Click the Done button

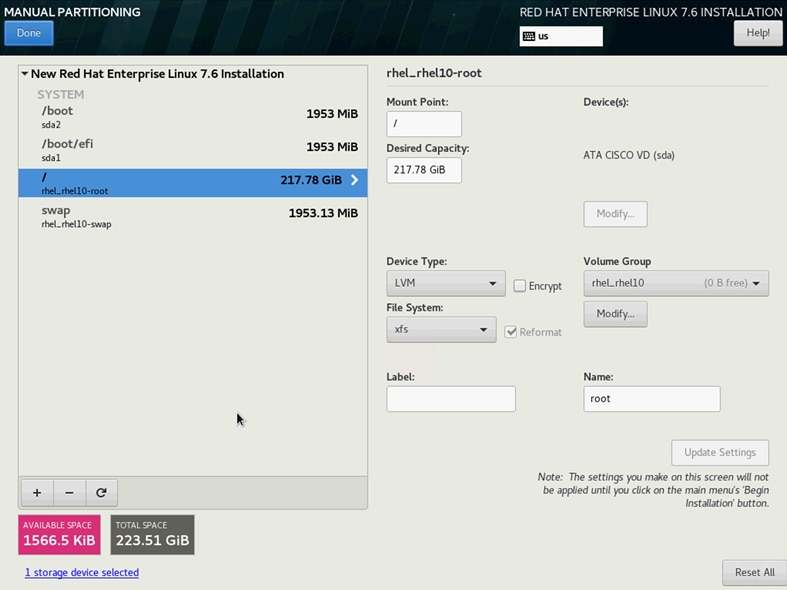[29, 33]
